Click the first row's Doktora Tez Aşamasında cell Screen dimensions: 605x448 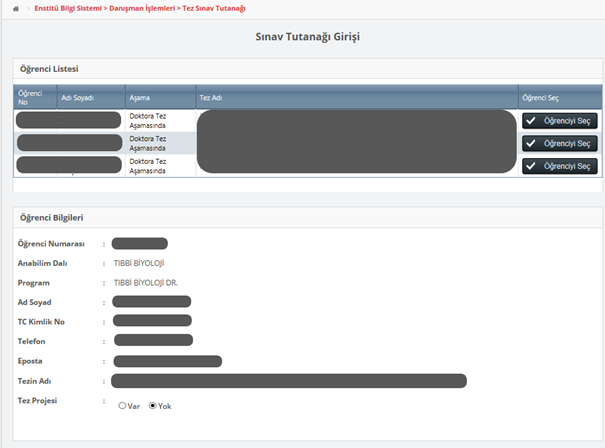[147, 120]
